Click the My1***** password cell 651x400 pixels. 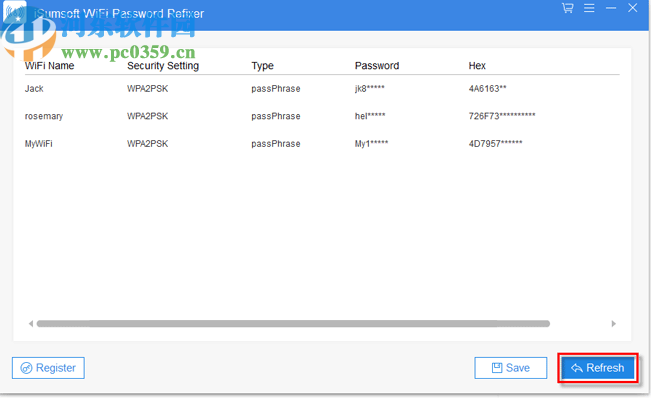[x=371, y=144]
